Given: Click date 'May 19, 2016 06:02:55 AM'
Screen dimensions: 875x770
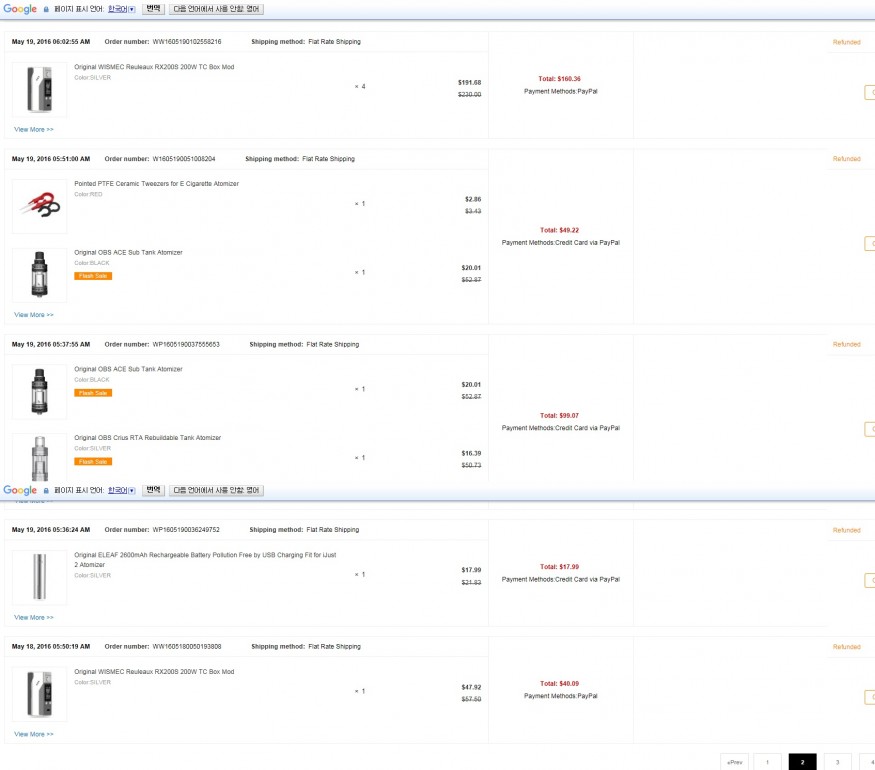Looking at the screenshot, I should pos(51,42).
